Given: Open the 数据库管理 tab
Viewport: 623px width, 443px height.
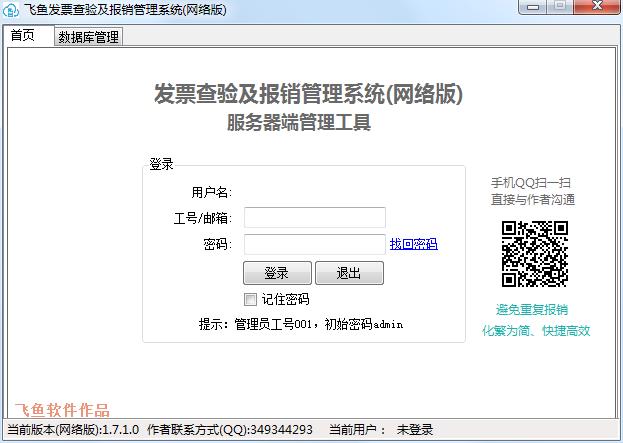Looking at the screenshot, I should [x=88, y=37].
